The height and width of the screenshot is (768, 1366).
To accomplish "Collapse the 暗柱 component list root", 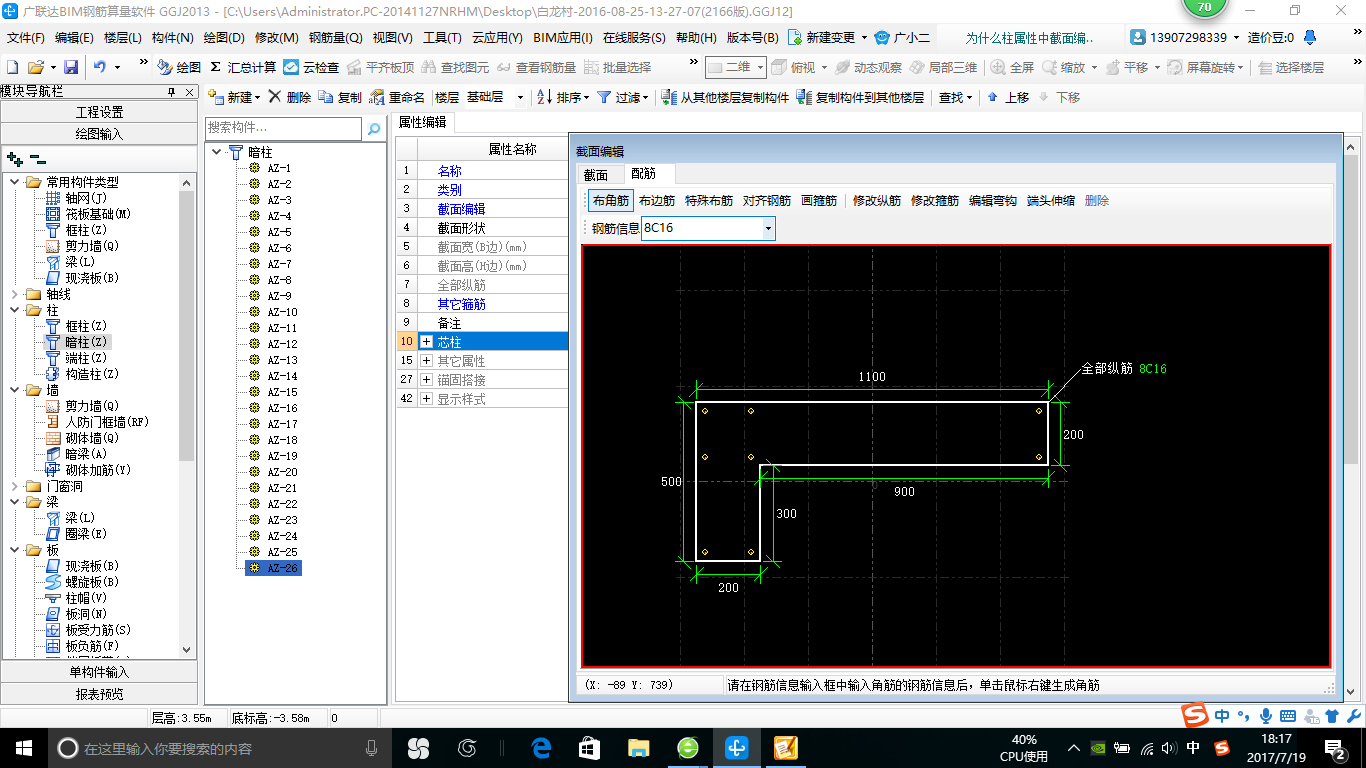I will [x=217, y=152].
